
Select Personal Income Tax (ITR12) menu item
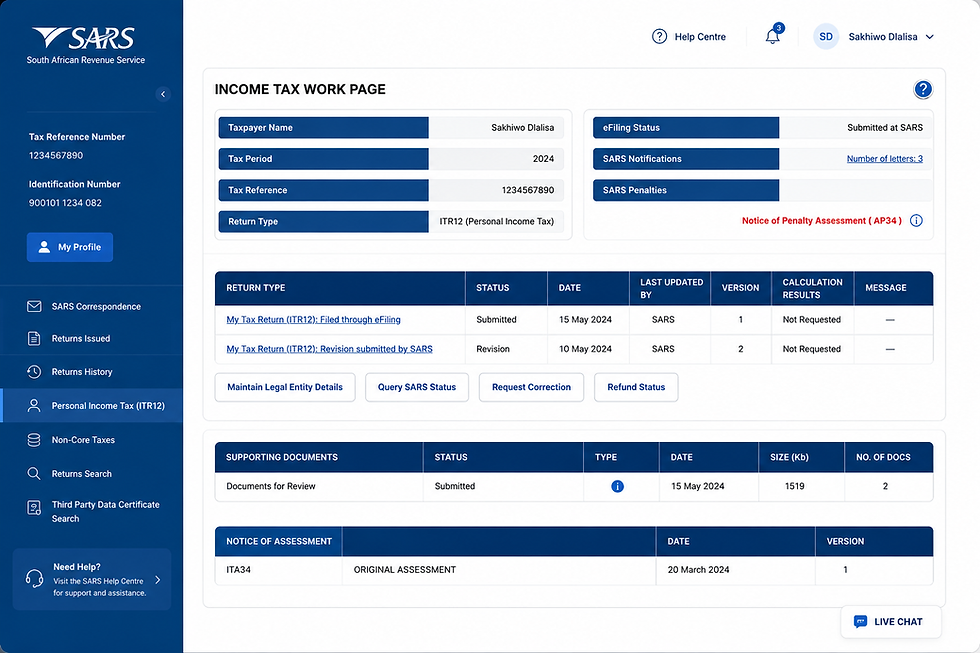point(92,406)
